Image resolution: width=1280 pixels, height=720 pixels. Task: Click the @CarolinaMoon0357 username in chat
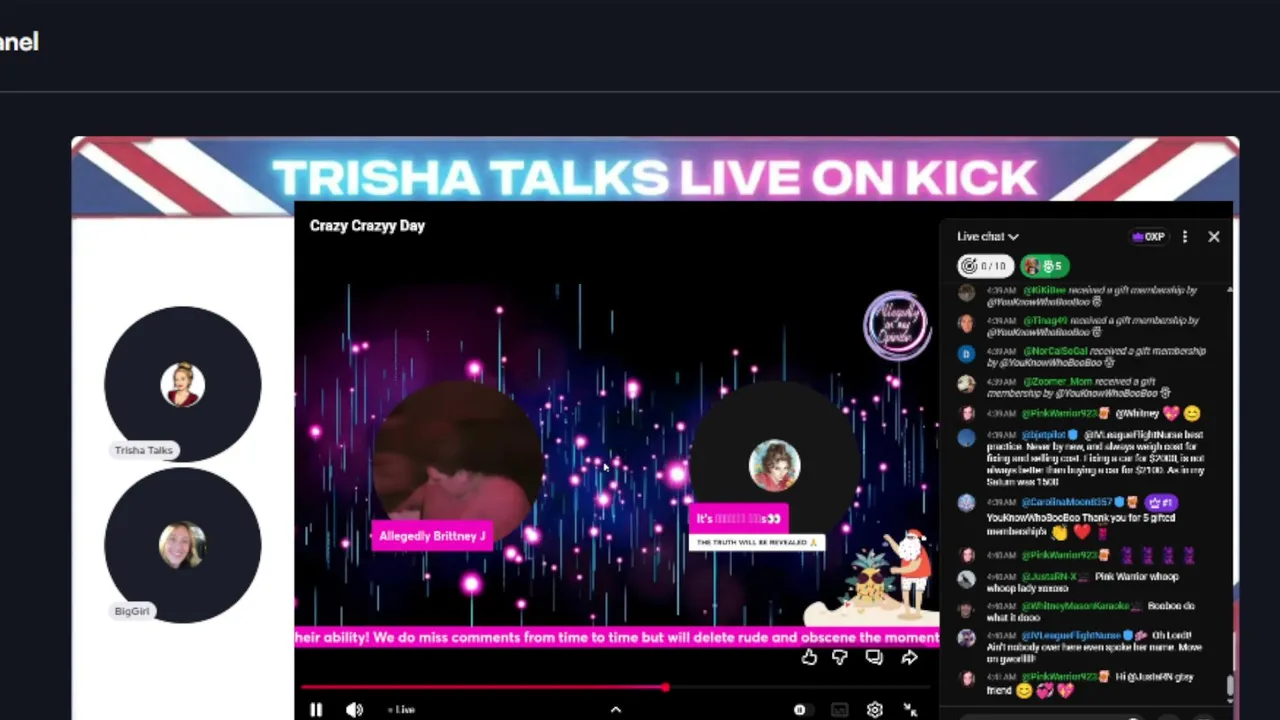click(x=1068, y=502)
